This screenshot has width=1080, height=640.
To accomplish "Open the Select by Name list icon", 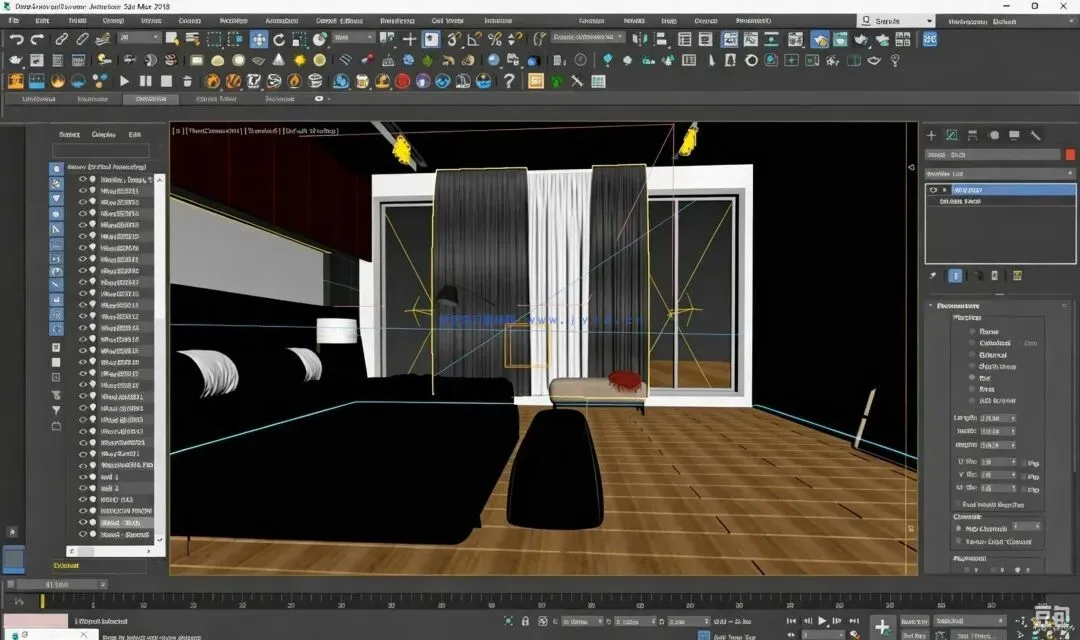I will [x=193, y=39].
